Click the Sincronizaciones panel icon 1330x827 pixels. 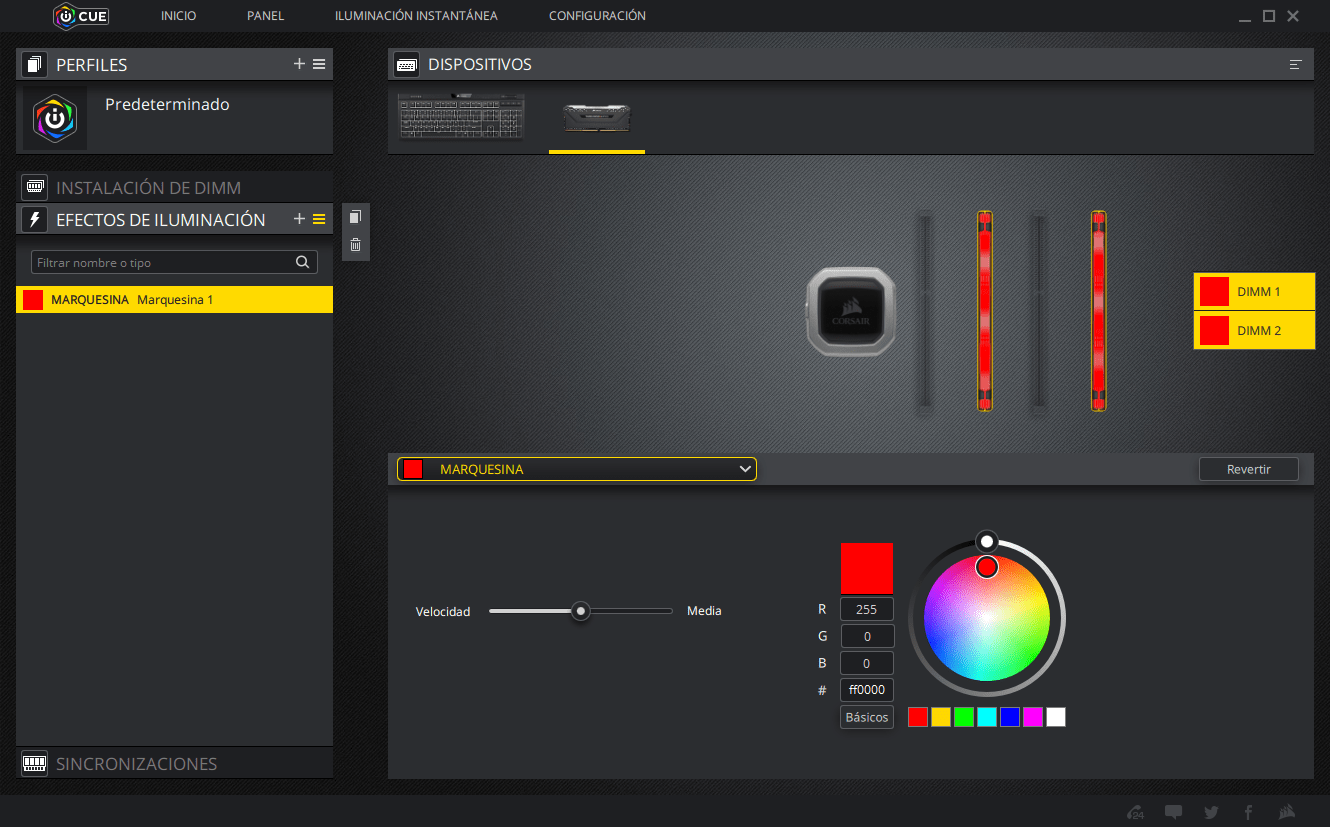(36, 763)
